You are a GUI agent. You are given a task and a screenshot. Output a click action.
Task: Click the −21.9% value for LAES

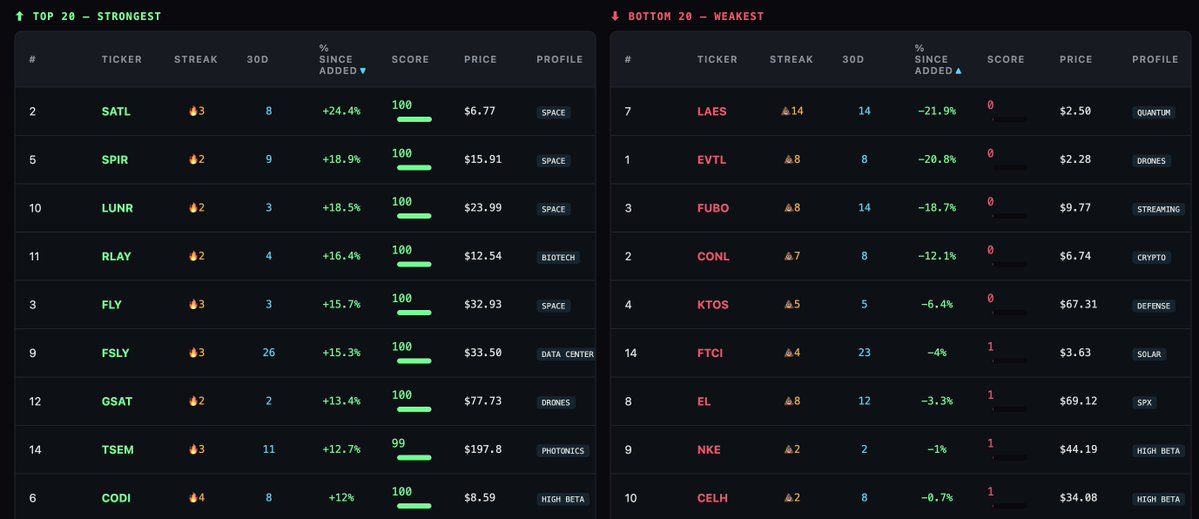click(937, 111)
